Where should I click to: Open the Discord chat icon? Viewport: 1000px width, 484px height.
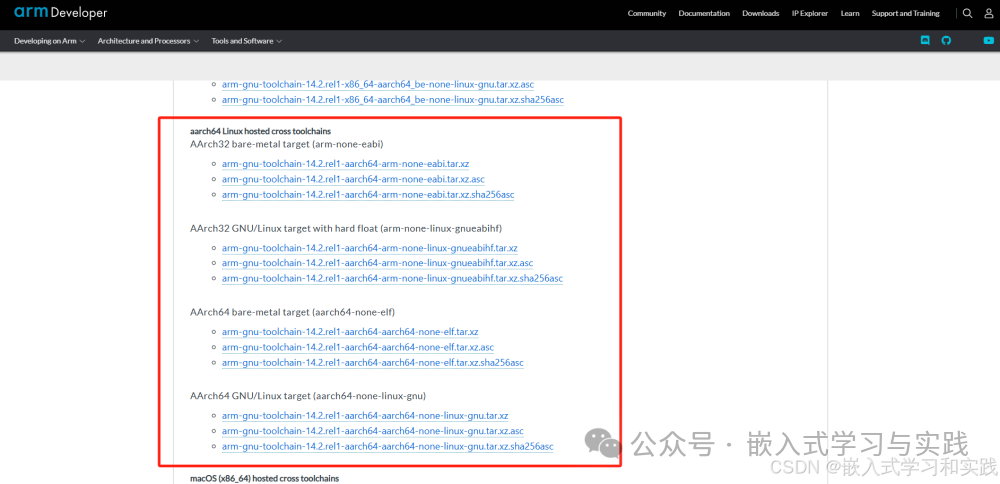click(925, 41)
